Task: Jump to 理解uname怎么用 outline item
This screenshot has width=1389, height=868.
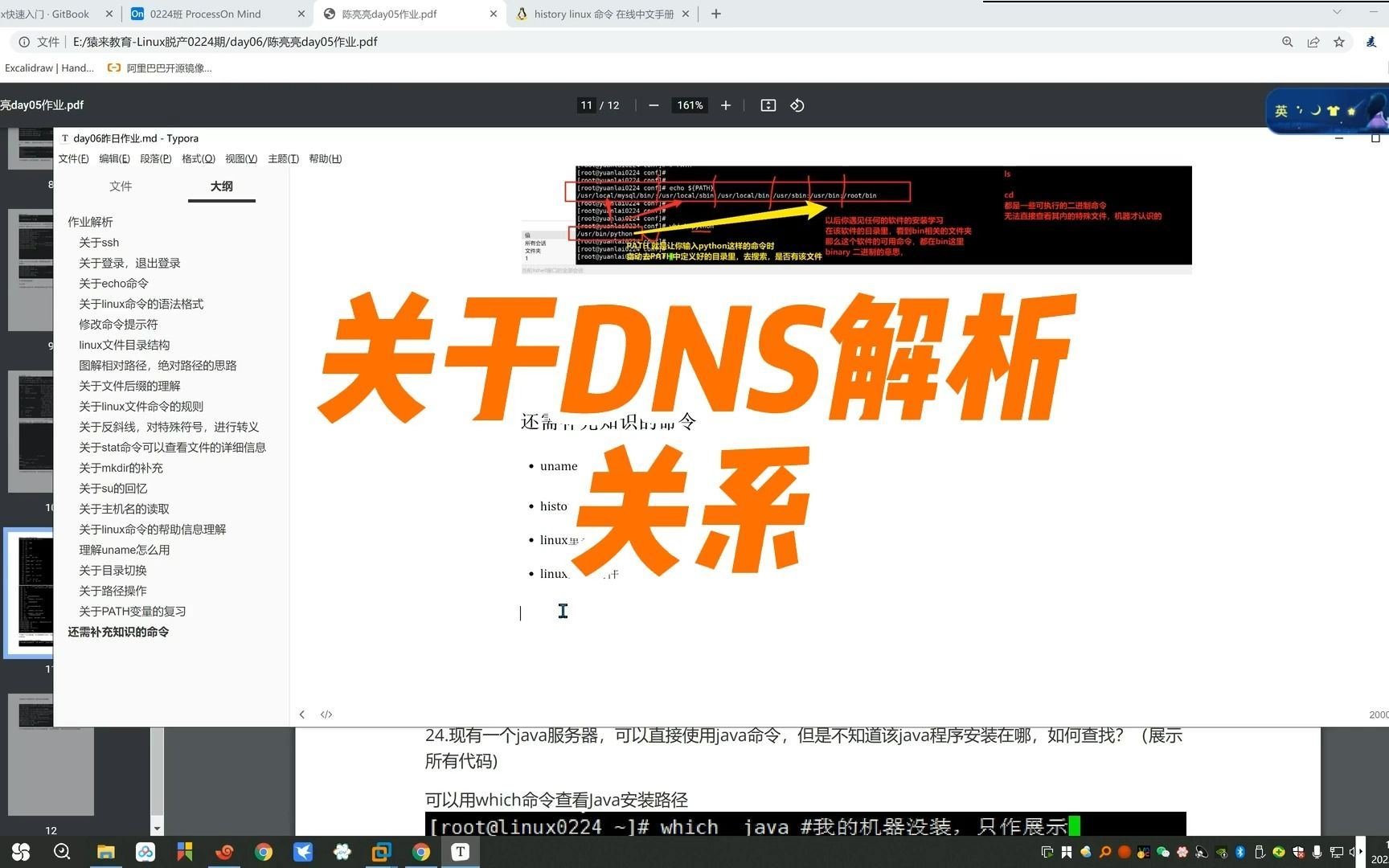Action: pyautogui.click(x=124, y=550)
